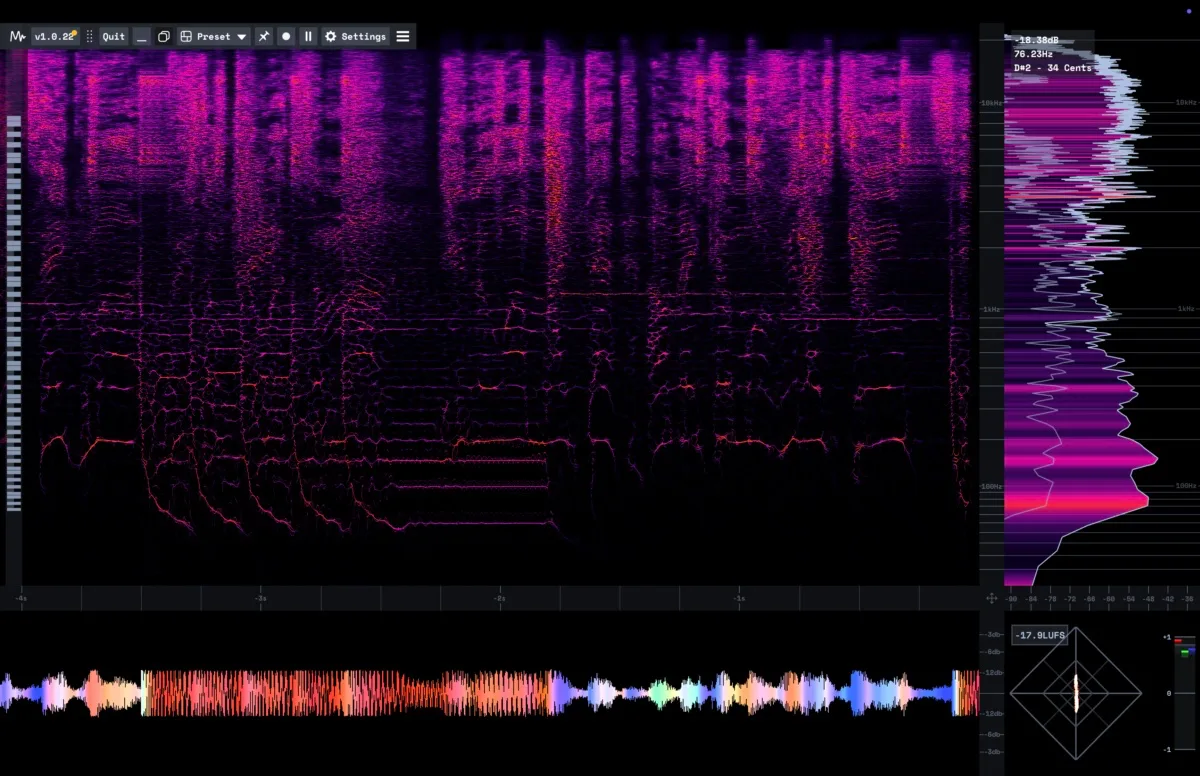Minimize the app with the underscore button
The width and height of the screenshot is (1200, 776).
click(x=141, y=36)
